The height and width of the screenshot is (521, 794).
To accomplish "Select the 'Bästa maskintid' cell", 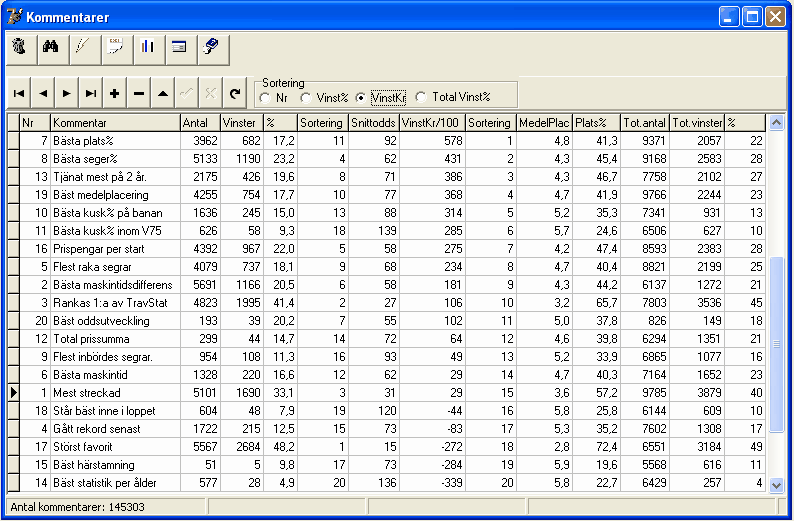I will point(115,375).
